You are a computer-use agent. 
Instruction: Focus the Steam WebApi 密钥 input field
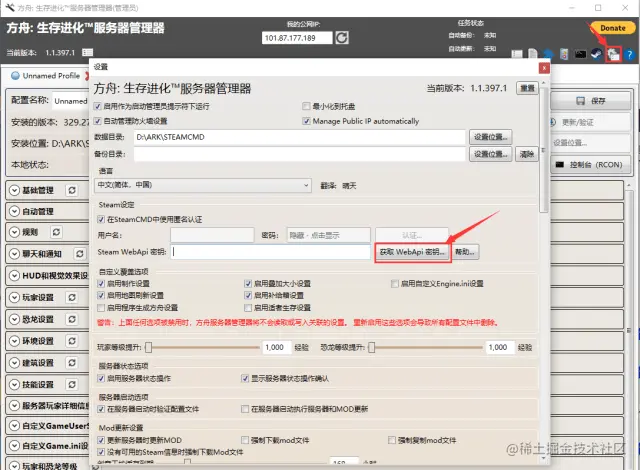271,252
